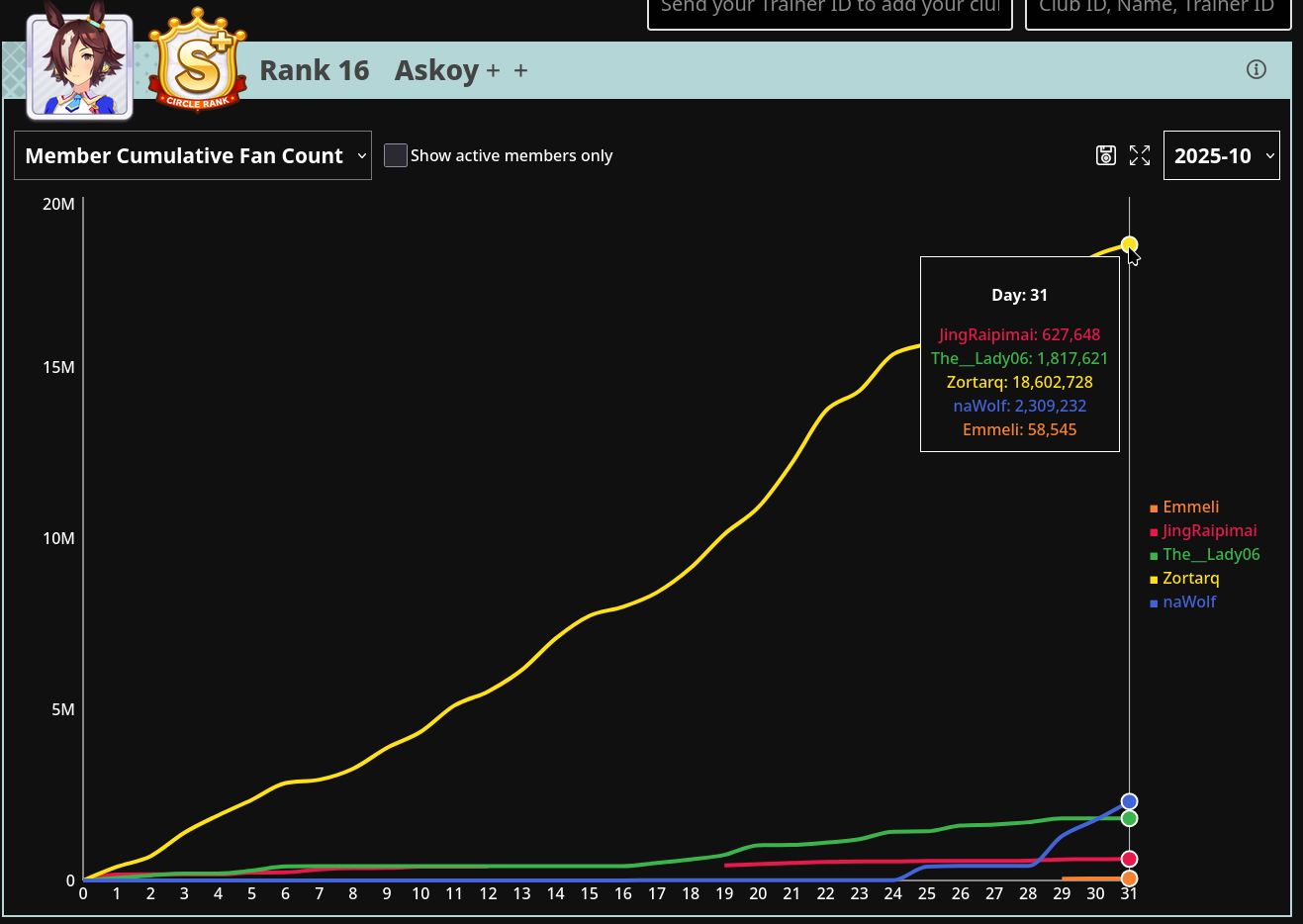
Task: Open the Member Cumulative Fan Count dropdown
Action: click(193, 155)
